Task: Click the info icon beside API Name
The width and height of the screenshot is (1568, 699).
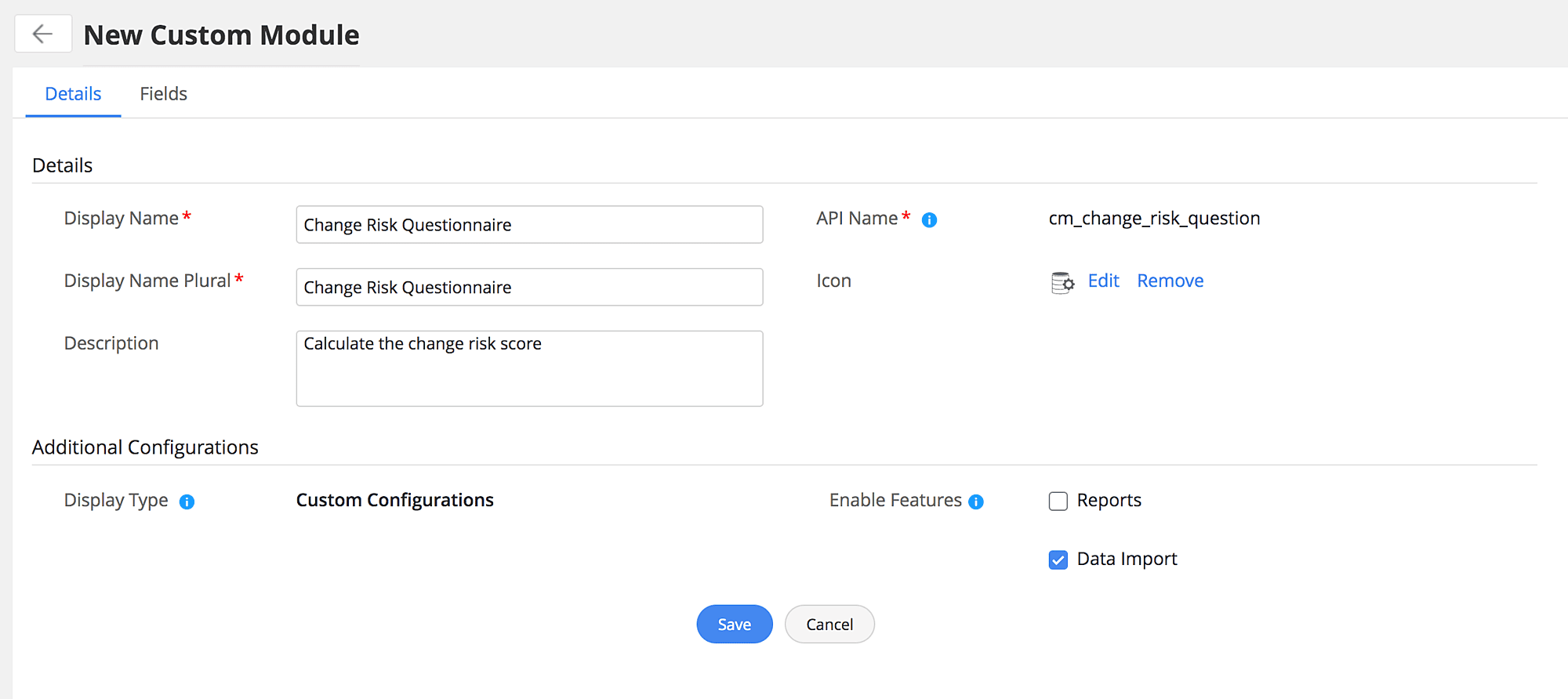Action: pos(929,220)
